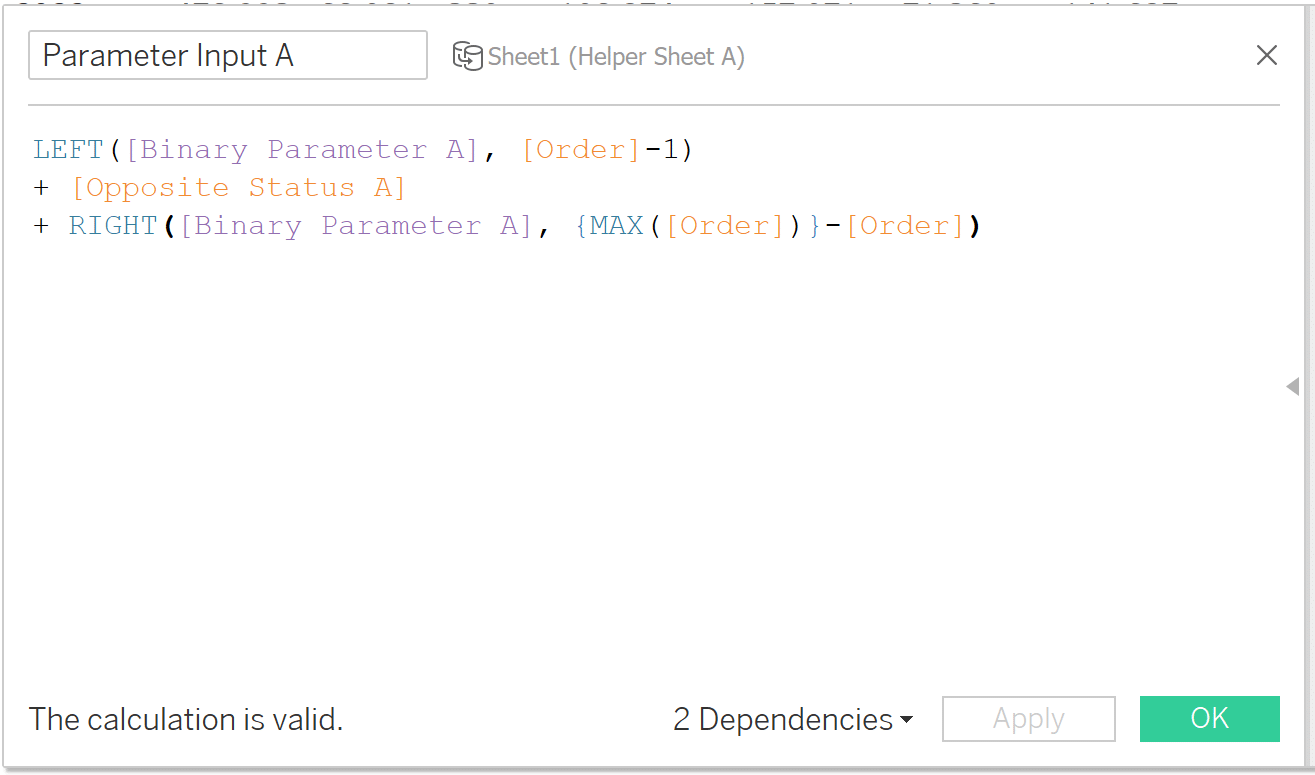Click the disabled Apply button
Image resolution: width=1315 pixels, height=775 pixels.
[1028, 718]
